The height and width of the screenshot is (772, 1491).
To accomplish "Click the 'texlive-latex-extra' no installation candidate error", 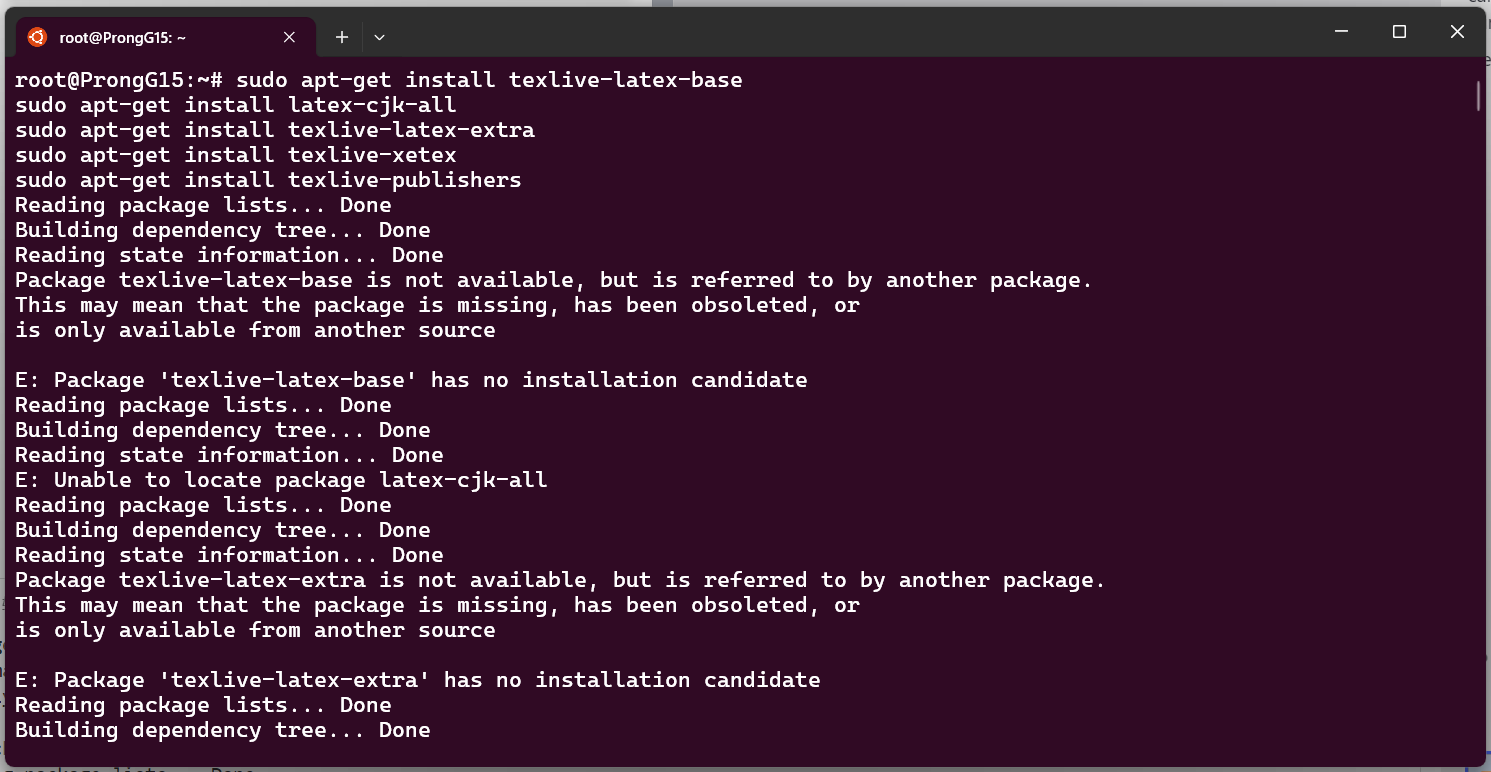I will click(x=417, y=680).
